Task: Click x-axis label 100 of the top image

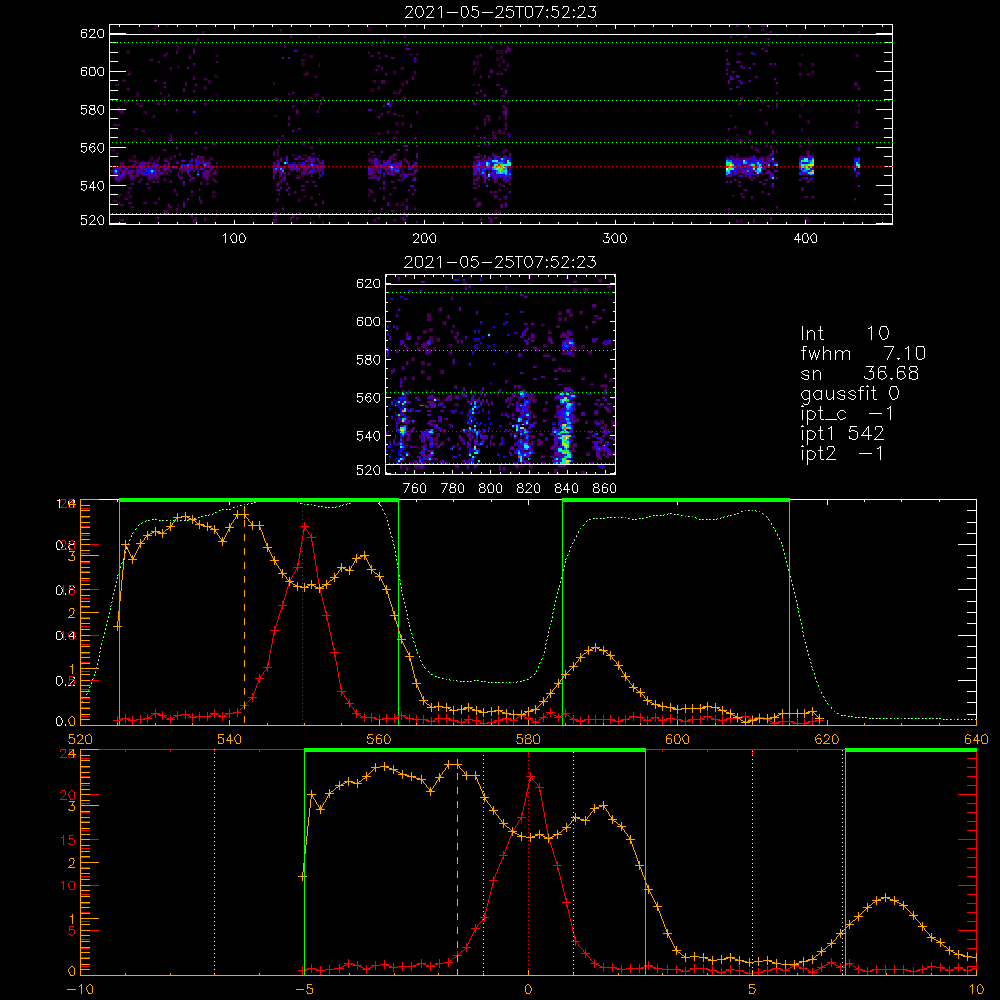Action: tap(234, 239)
